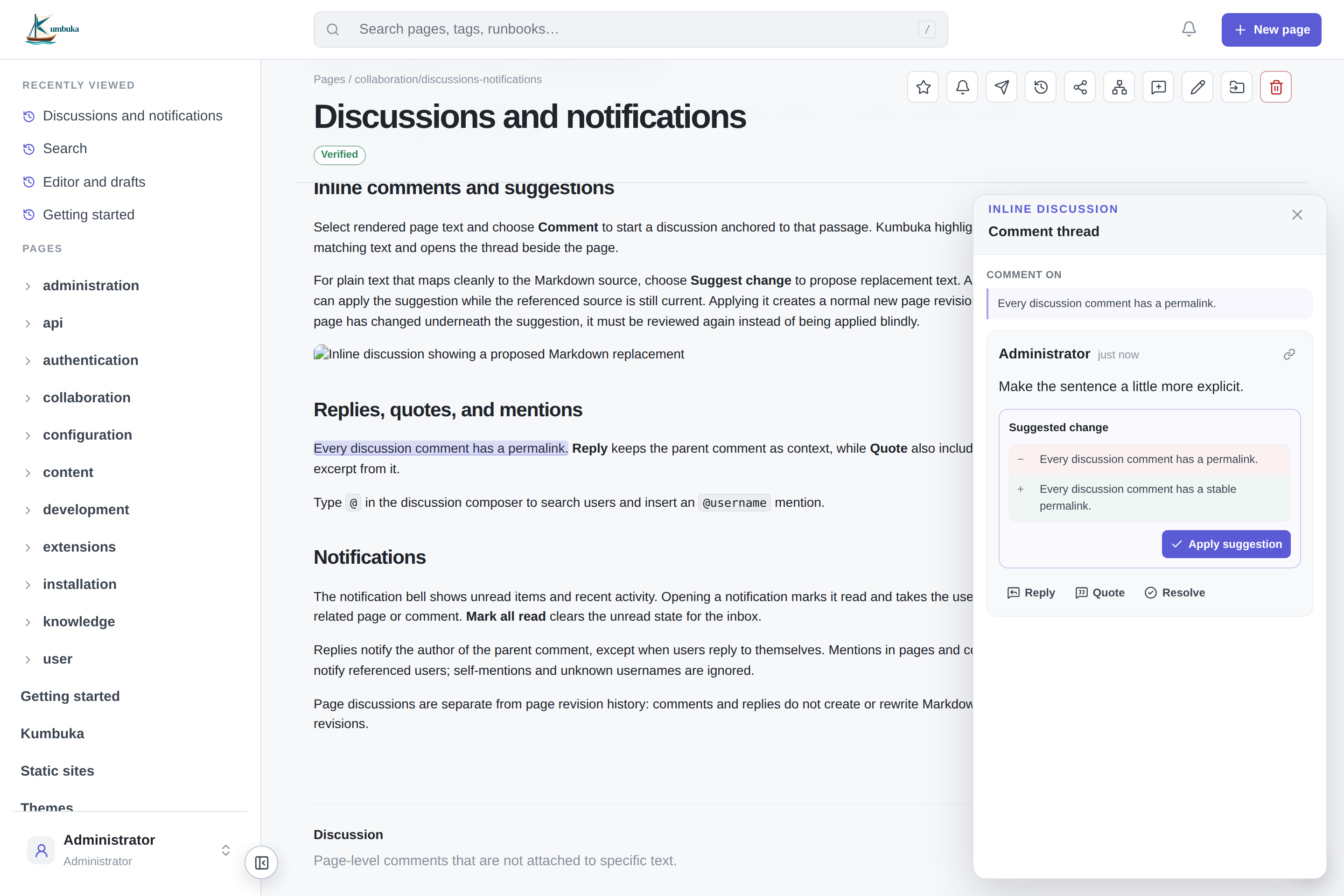Image resolution: width=1344 pixels, height=896 pixels.
Task: Click the share icon in page toolbar
Action: click(x=1080, y=87)
